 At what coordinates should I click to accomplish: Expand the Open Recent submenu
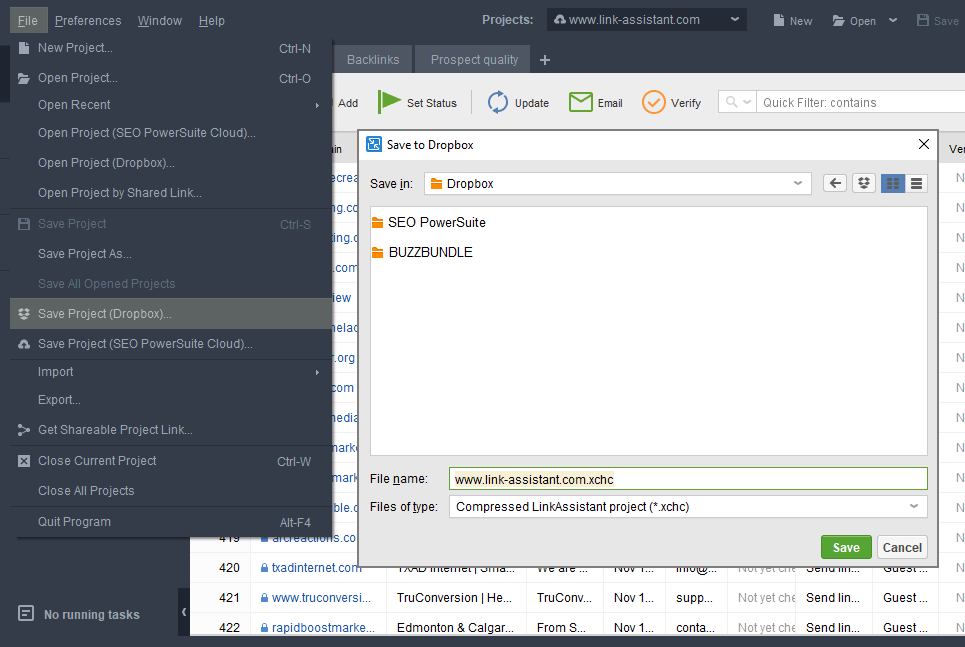pos(171,105)
